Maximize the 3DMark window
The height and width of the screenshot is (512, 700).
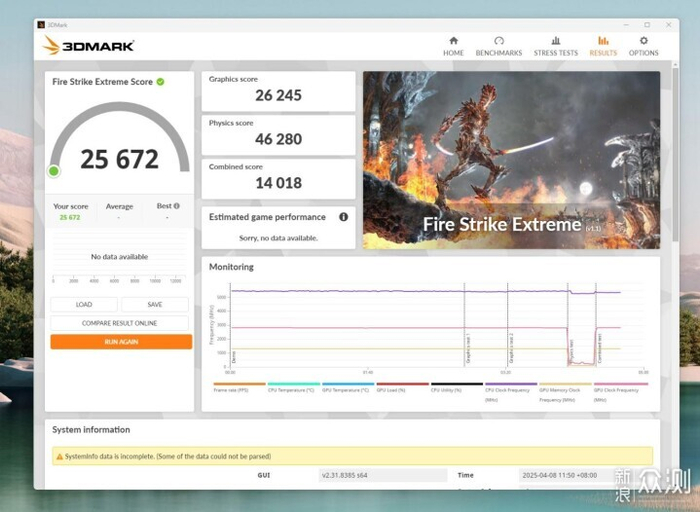click(x=647, y=25)
